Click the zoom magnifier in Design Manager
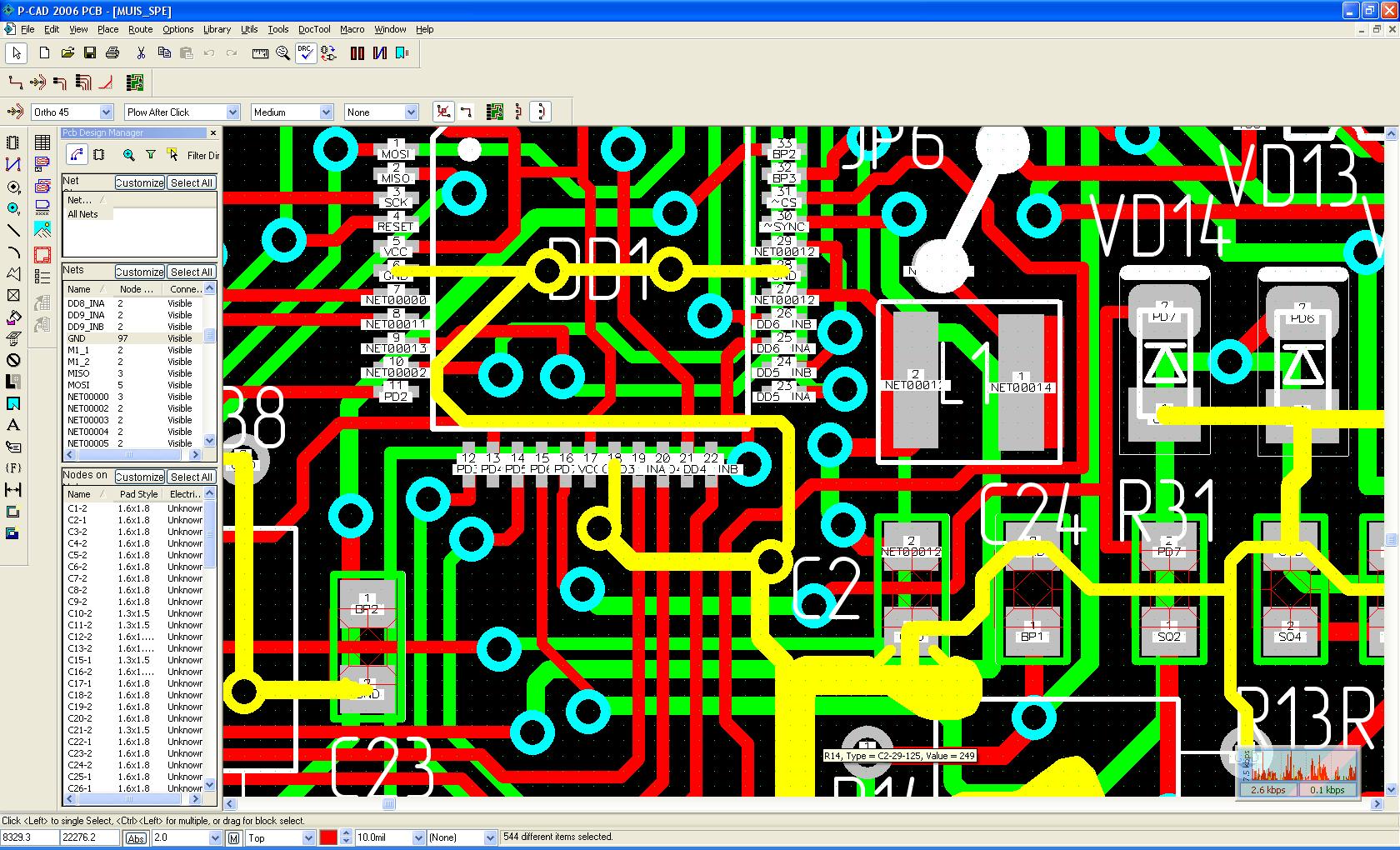 click(128, 155)
